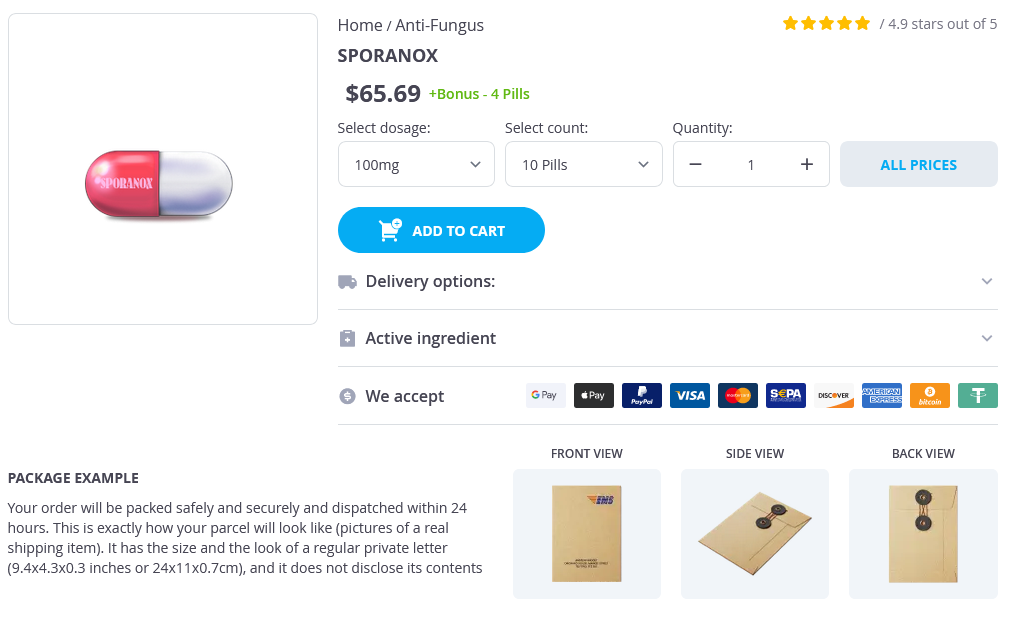This screenshot has width=1010, height=617.
Task: Click the PayPal payment icon
Action: click(642, 395)
